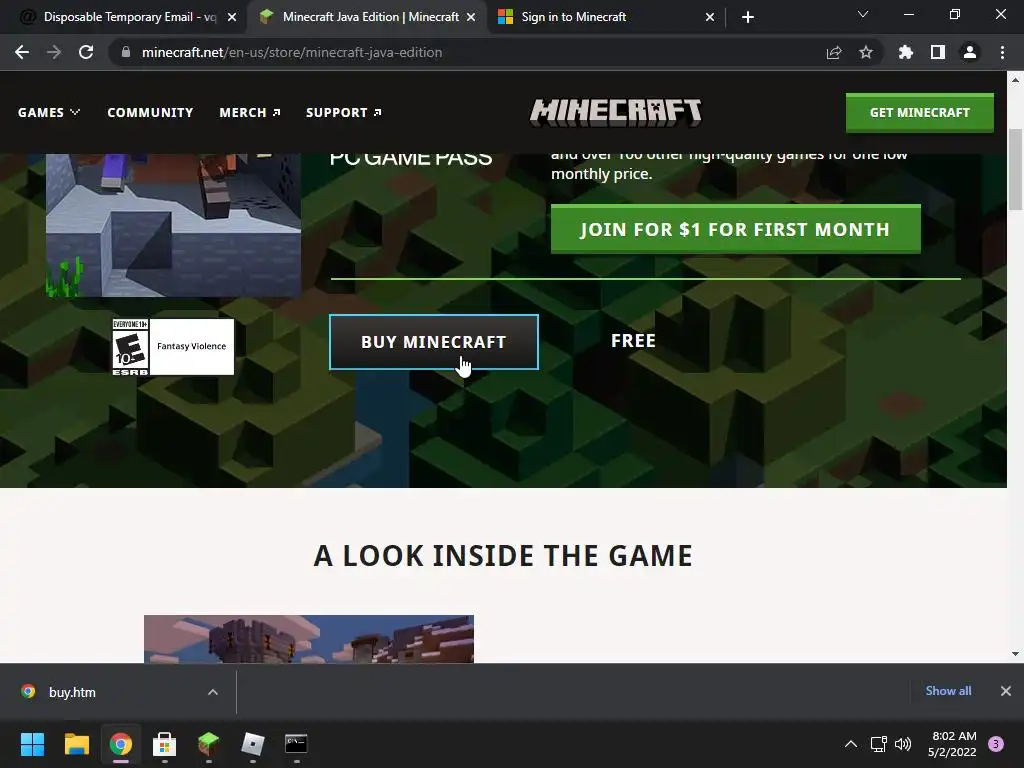
Task: Click the ESRB Everyone 10+ rating badge
Action: (173, 347)
